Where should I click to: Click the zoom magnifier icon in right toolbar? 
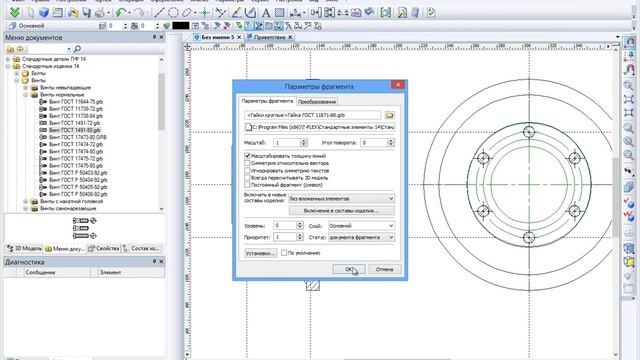tap(629, 85)
